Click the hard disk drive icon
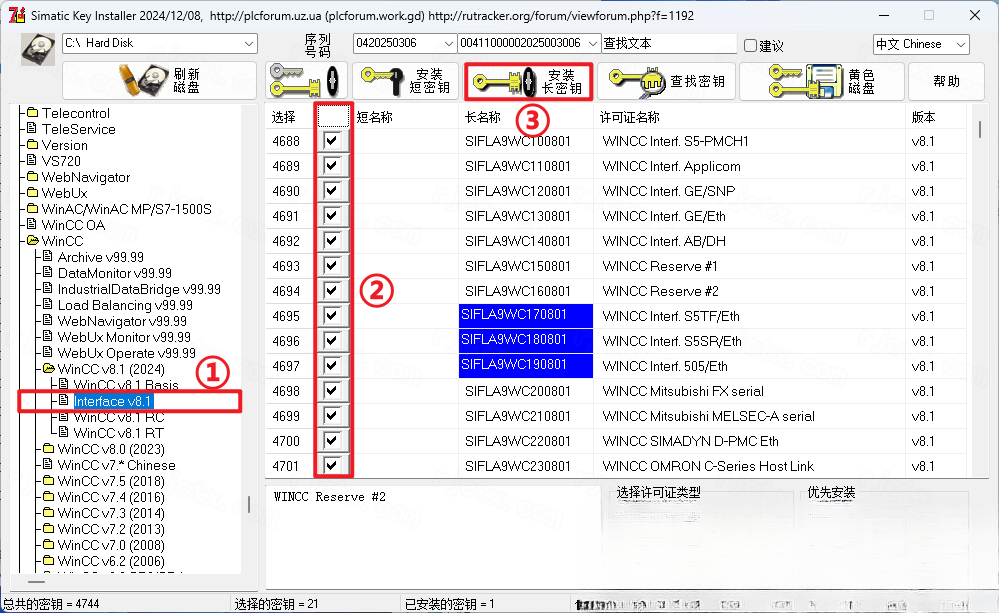Viewport: 999px width, 613px height. (38, 49)
